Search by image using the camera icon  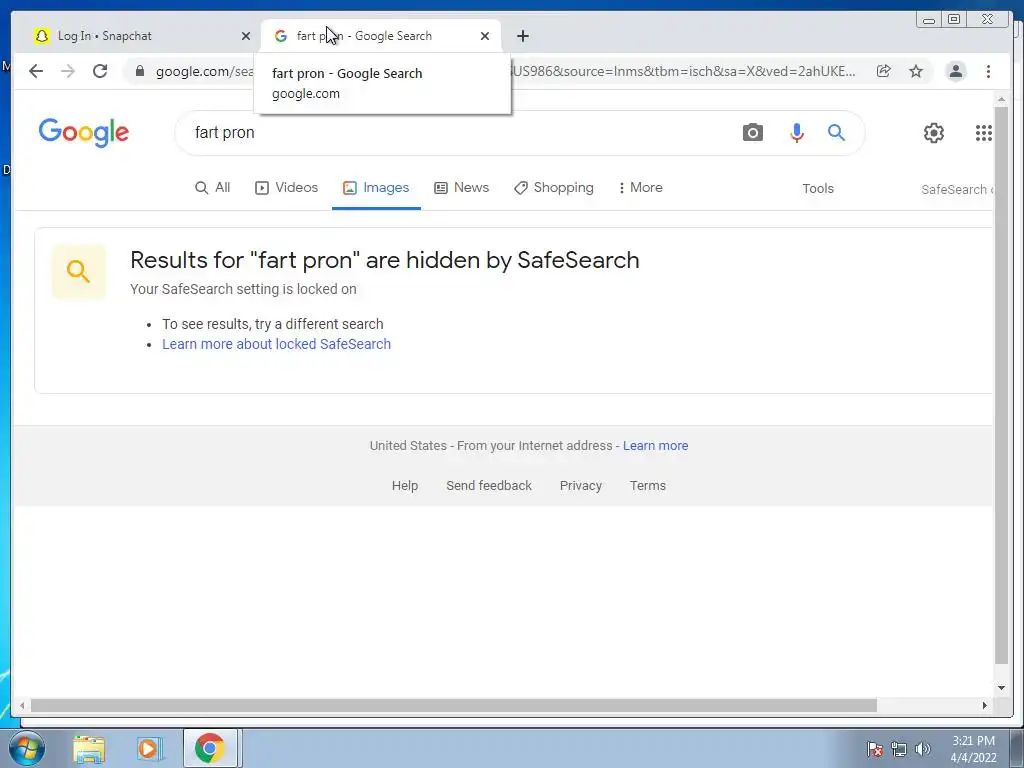pos(752,133)
